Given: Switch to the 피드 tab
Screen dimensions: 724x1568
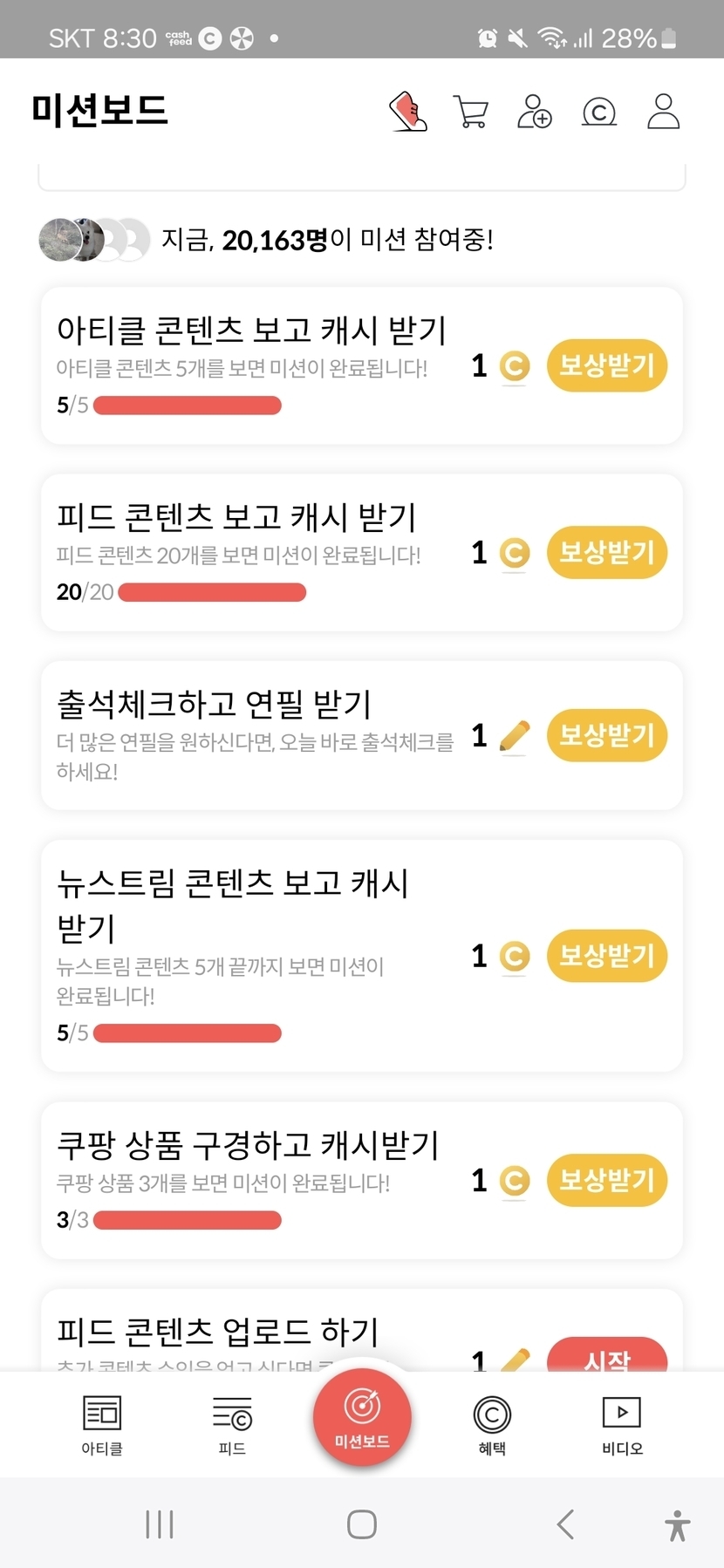Looking at the screenshot, I should [232, 1423].
